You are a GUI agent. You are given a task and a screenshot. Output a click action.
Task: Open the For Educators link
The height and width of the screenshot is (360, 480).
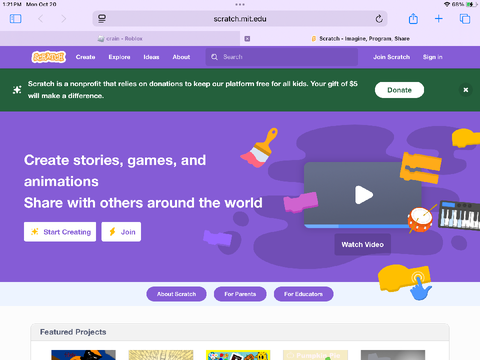303,294
